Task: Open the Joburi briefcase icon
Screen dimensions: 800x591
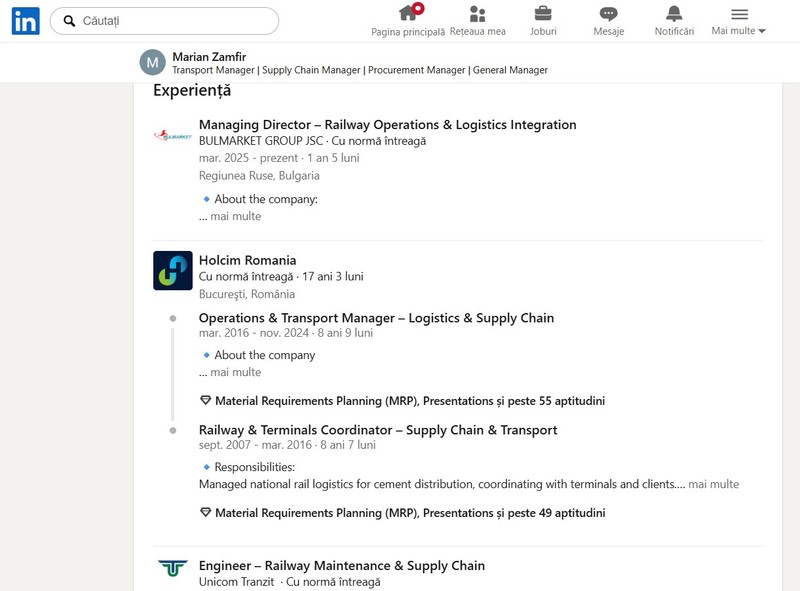Action: (543, 13)
